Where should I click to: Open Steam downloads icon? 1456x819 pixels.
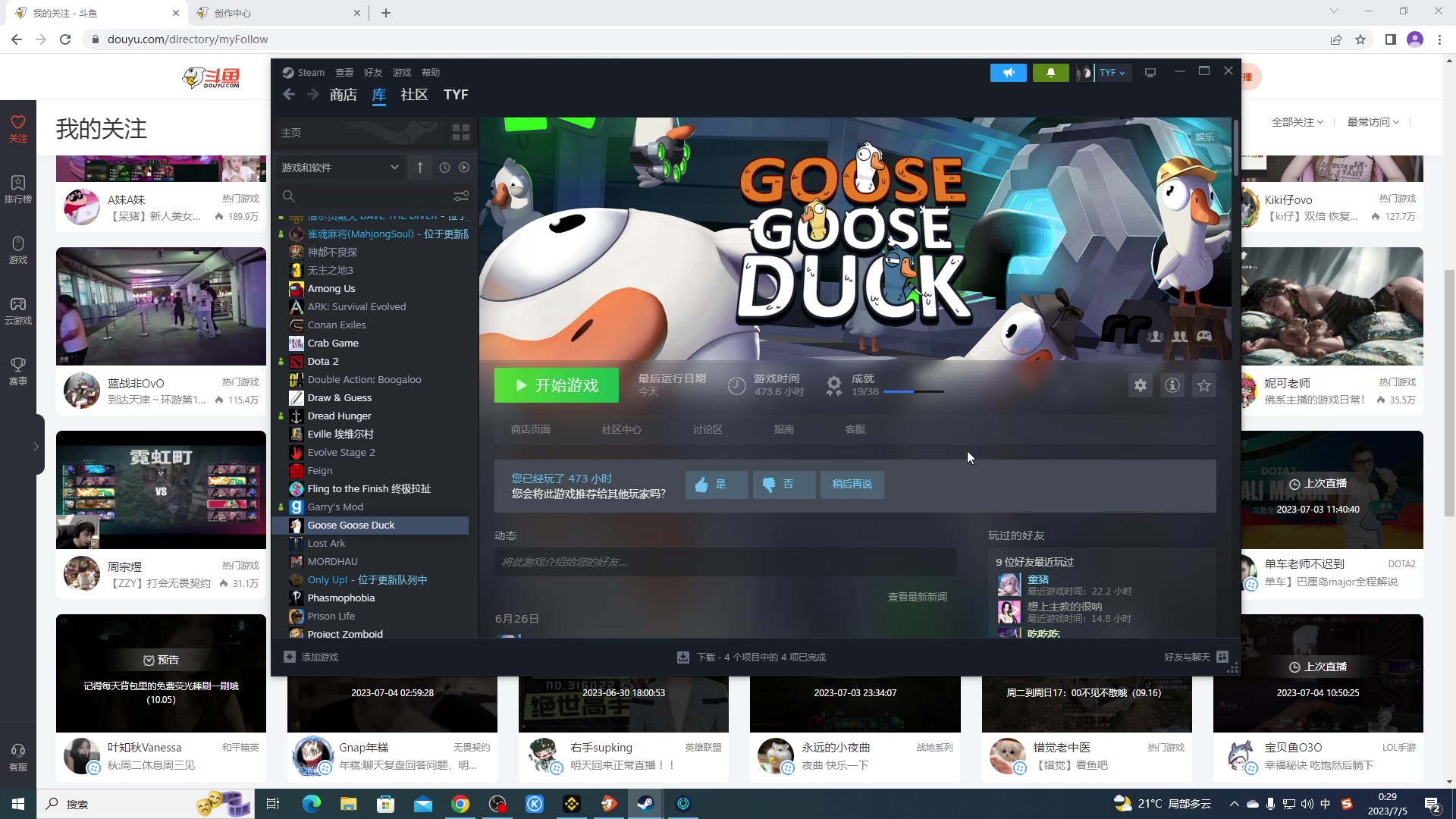point(683,657)
